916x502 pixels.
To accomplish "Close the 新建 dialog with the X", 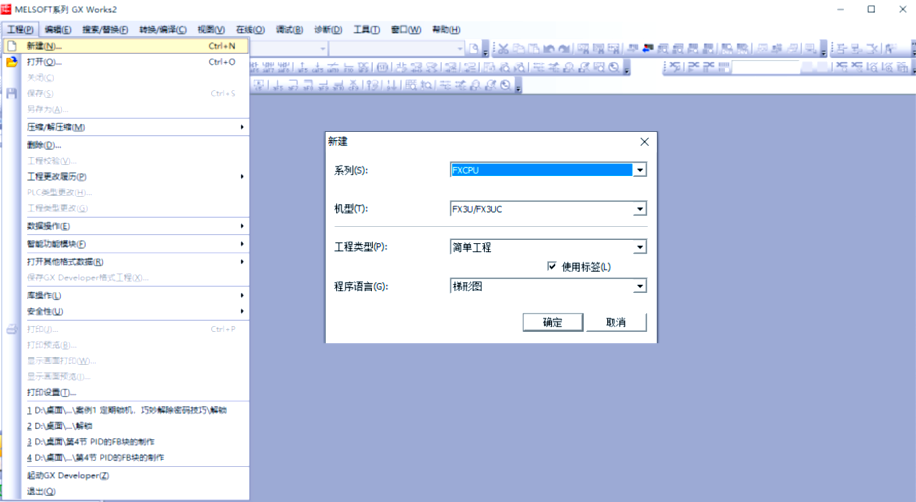I will [x=644, y=142].
